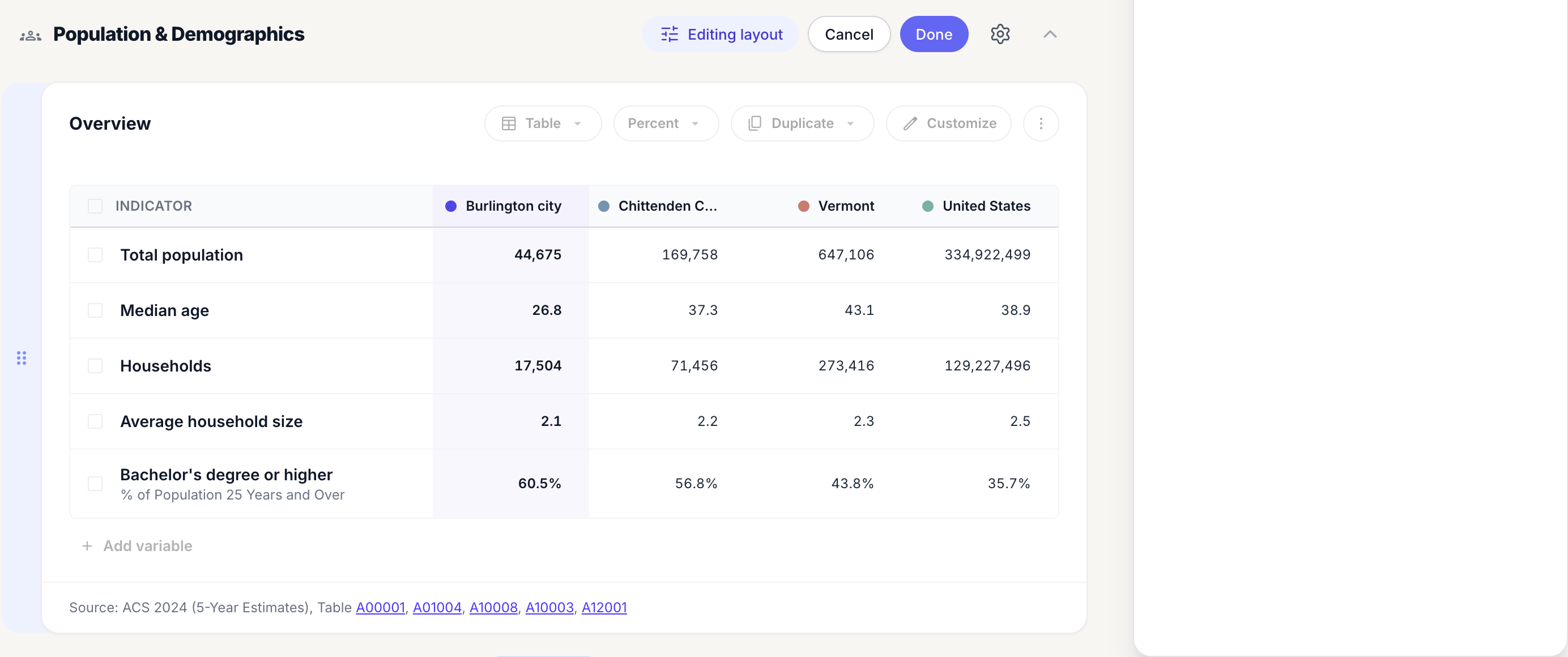Viewport: 1568px width, 657px height.
Task: Check the Bachelor's degree row checkbox
Action: coord(95,484)
